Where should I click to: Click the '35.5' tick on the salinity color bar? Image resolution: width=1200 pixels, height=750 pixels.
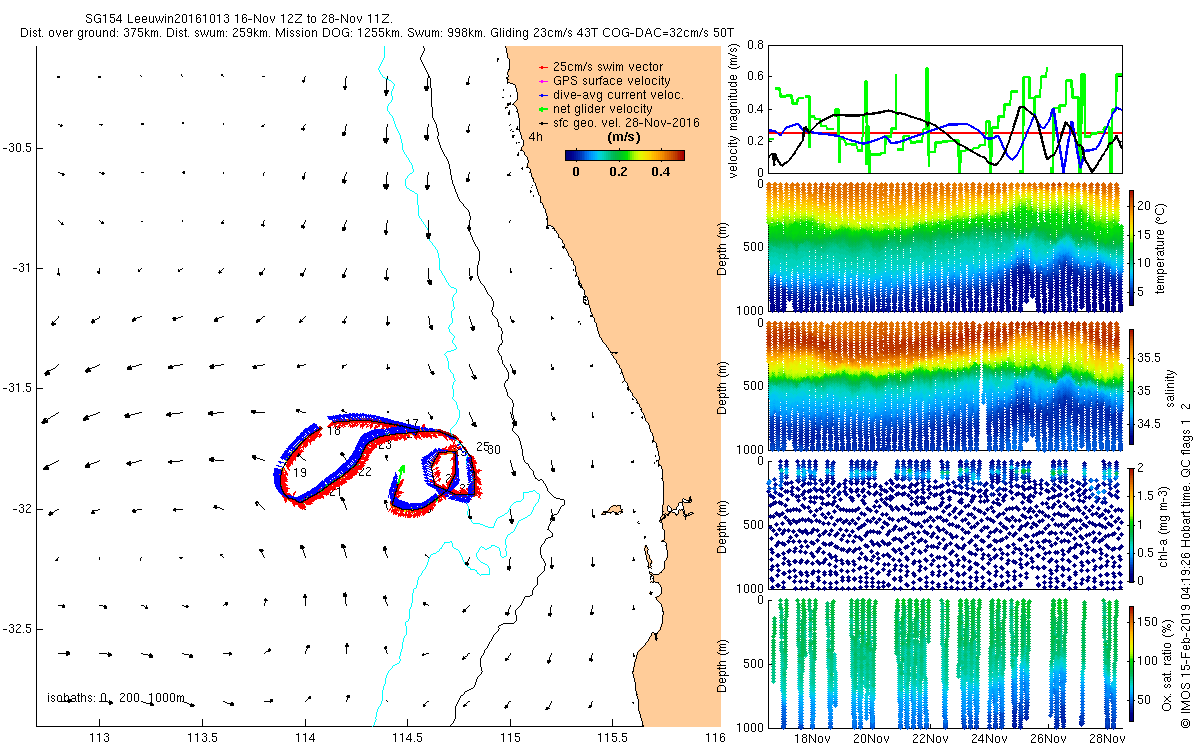pyautogui.click(x=1151, y=357)
